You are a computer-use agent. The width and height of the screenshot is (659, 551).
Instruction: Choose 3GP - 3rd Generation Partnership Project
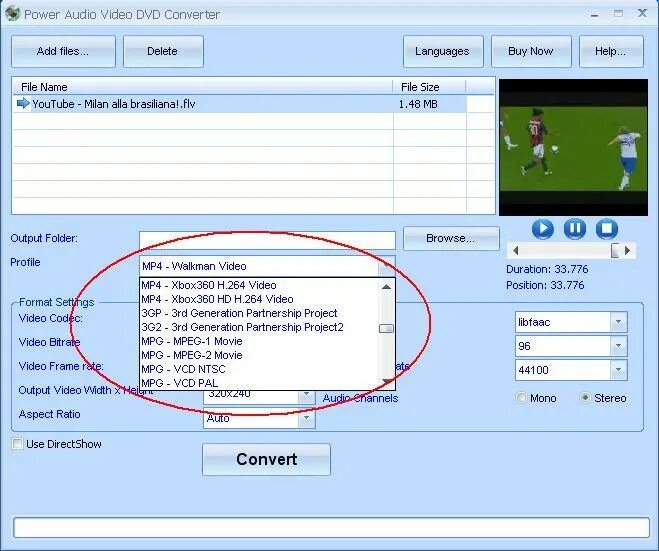(259, 313)
